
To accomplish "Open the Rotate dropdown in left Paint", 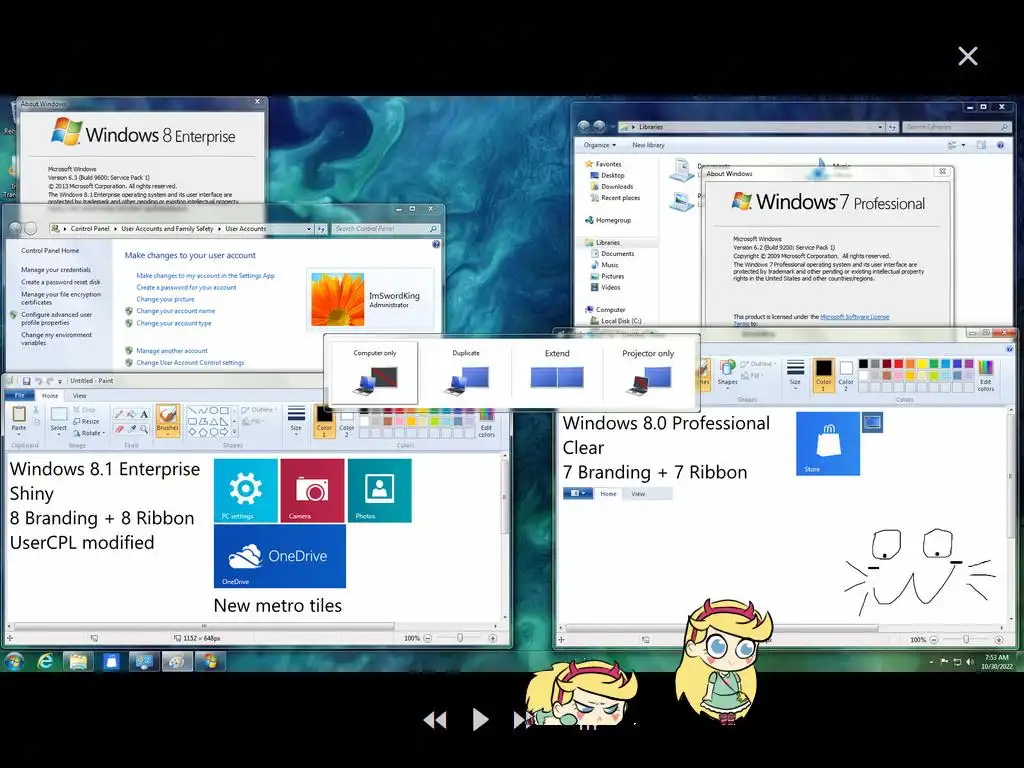I will [x=89, y=432].
